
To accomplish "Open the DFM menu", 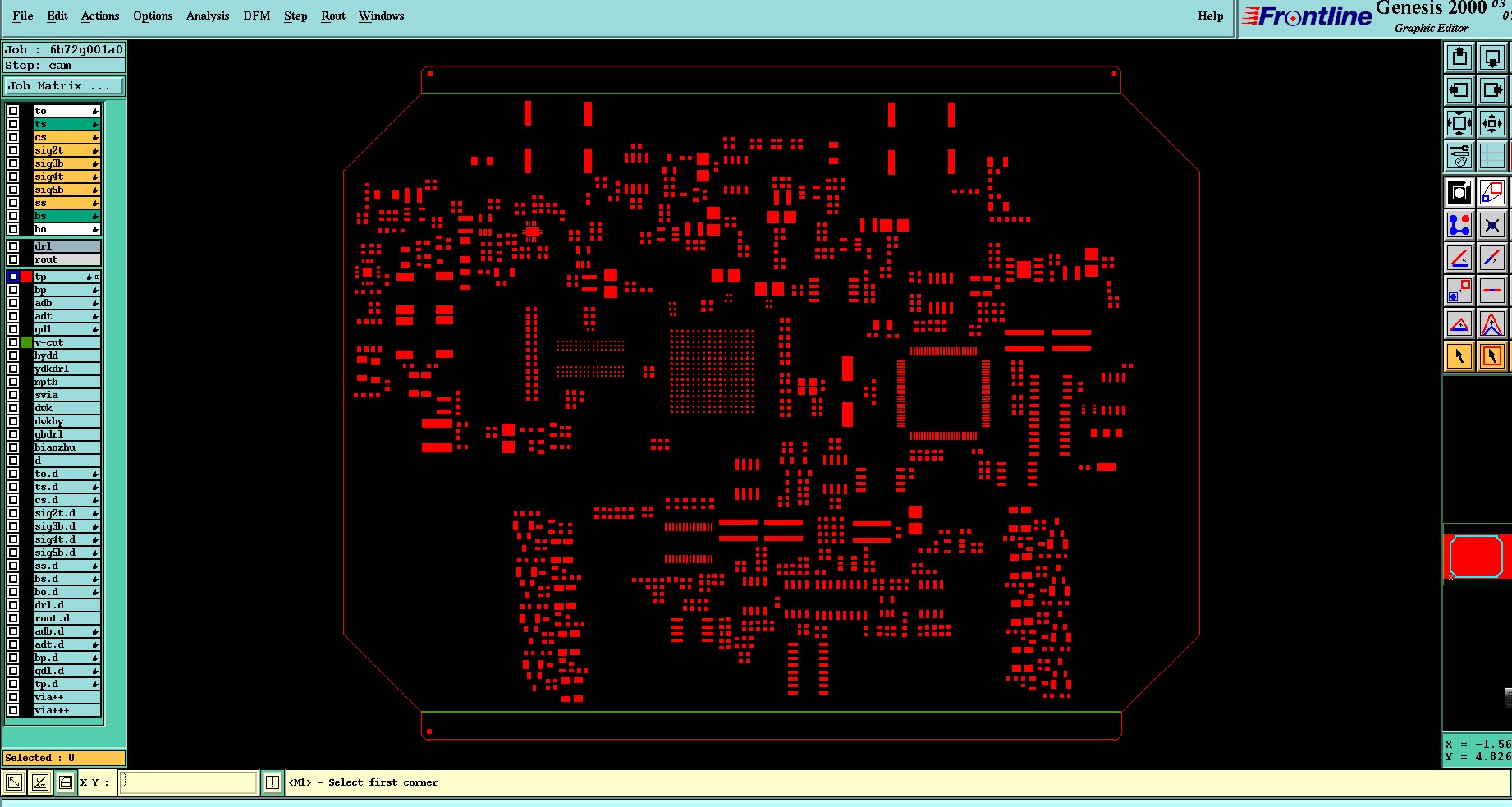I will 257,16.
